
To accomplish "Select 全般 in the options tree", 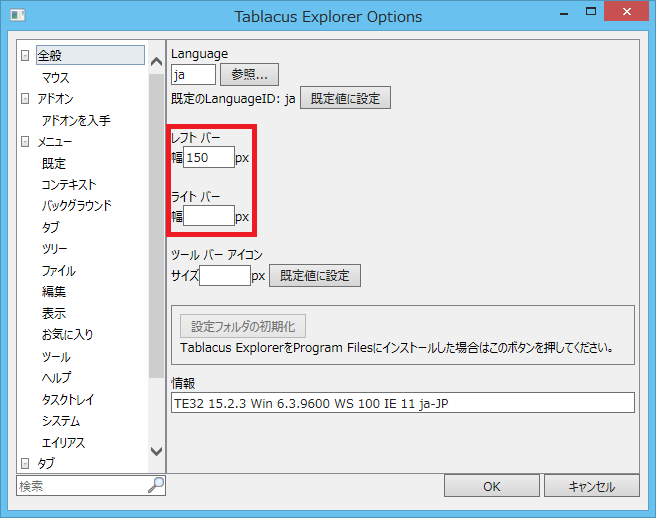I will [90, 55].
